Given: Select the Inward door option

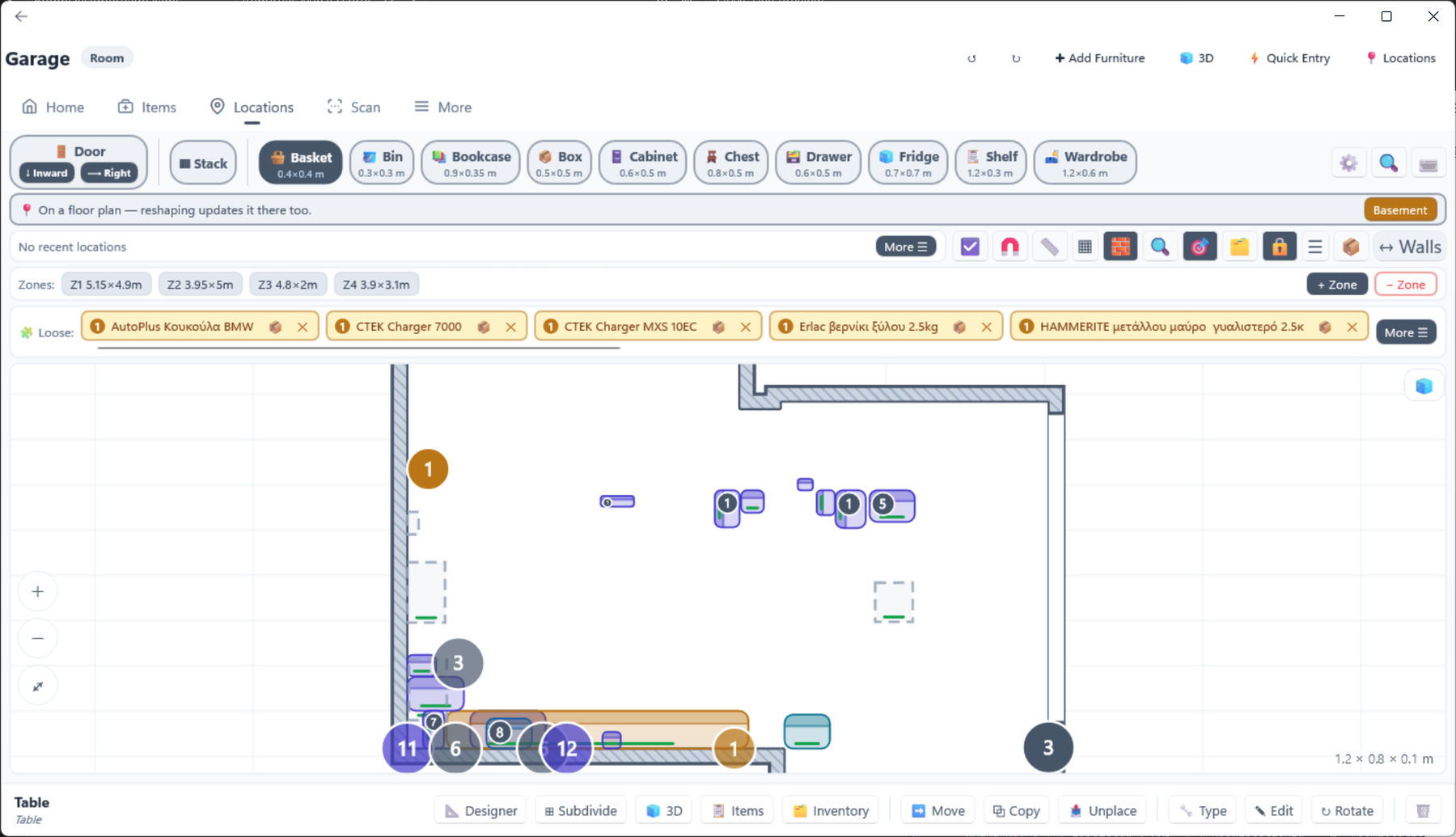Looking at the screenshot, I should 47,173.
